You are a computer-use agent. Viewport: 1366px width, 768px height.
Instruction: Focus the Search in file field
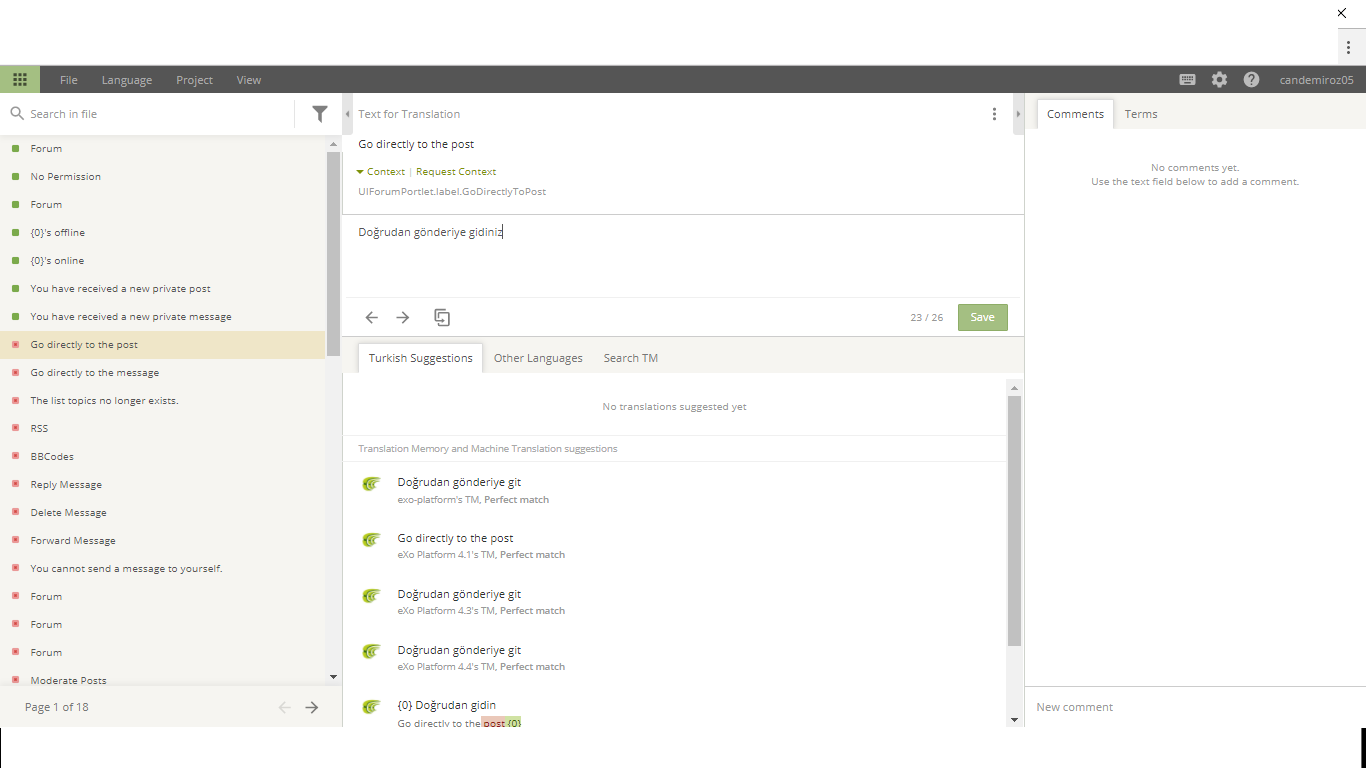coord(160,114)
